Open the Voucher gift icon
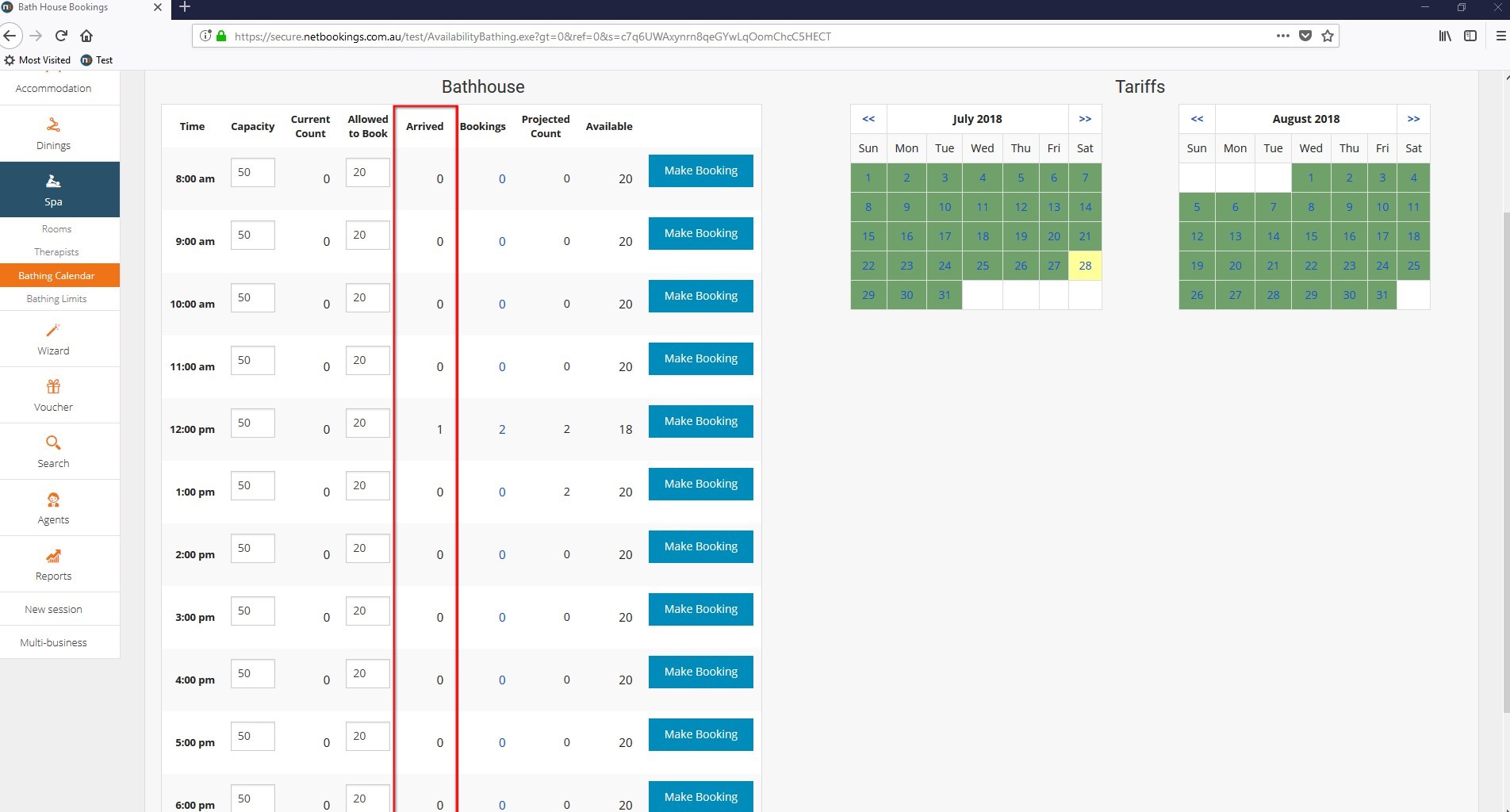 point(53,387)
